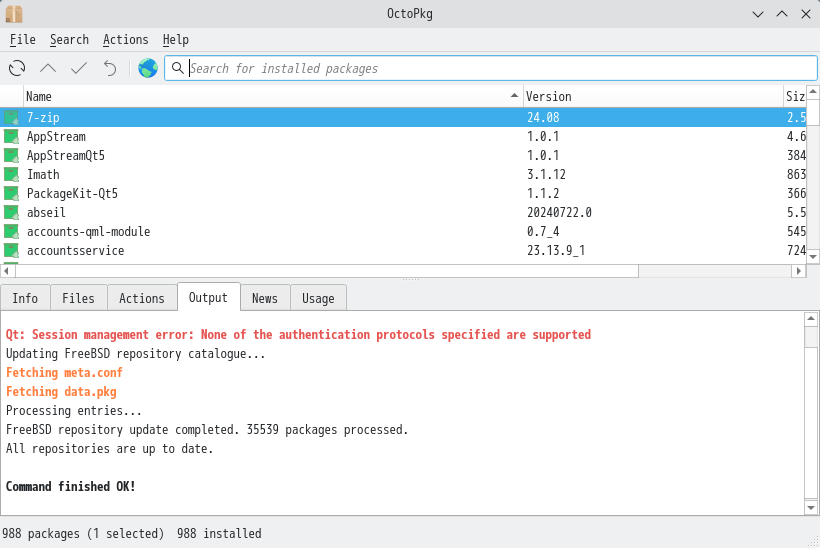Click version 23.13.9_1 of accountsservice

tap(555, 250)
